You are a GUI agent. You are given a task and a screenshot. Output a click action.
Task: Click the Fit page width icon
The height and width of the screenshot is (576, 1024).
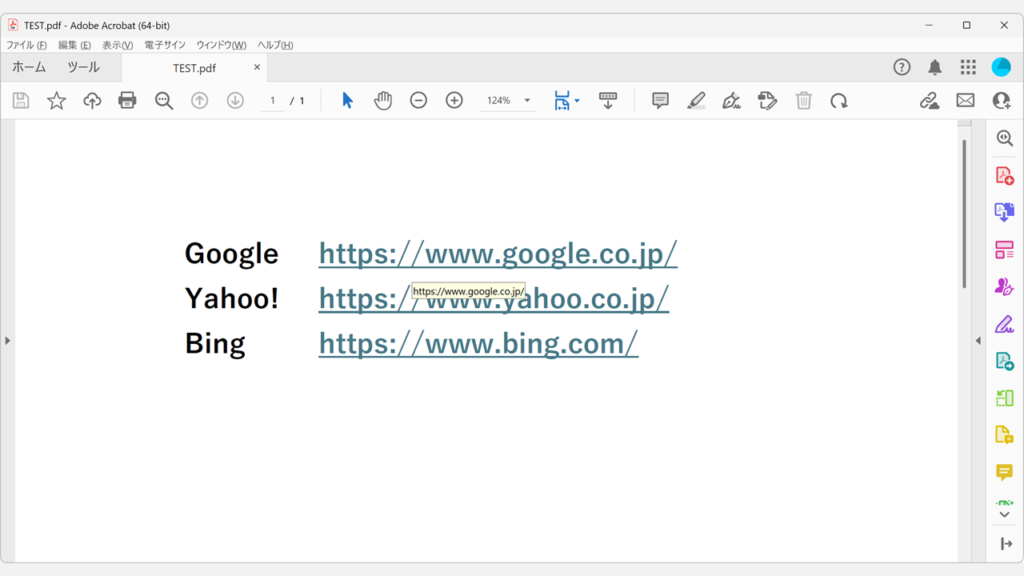click(562, 101)
